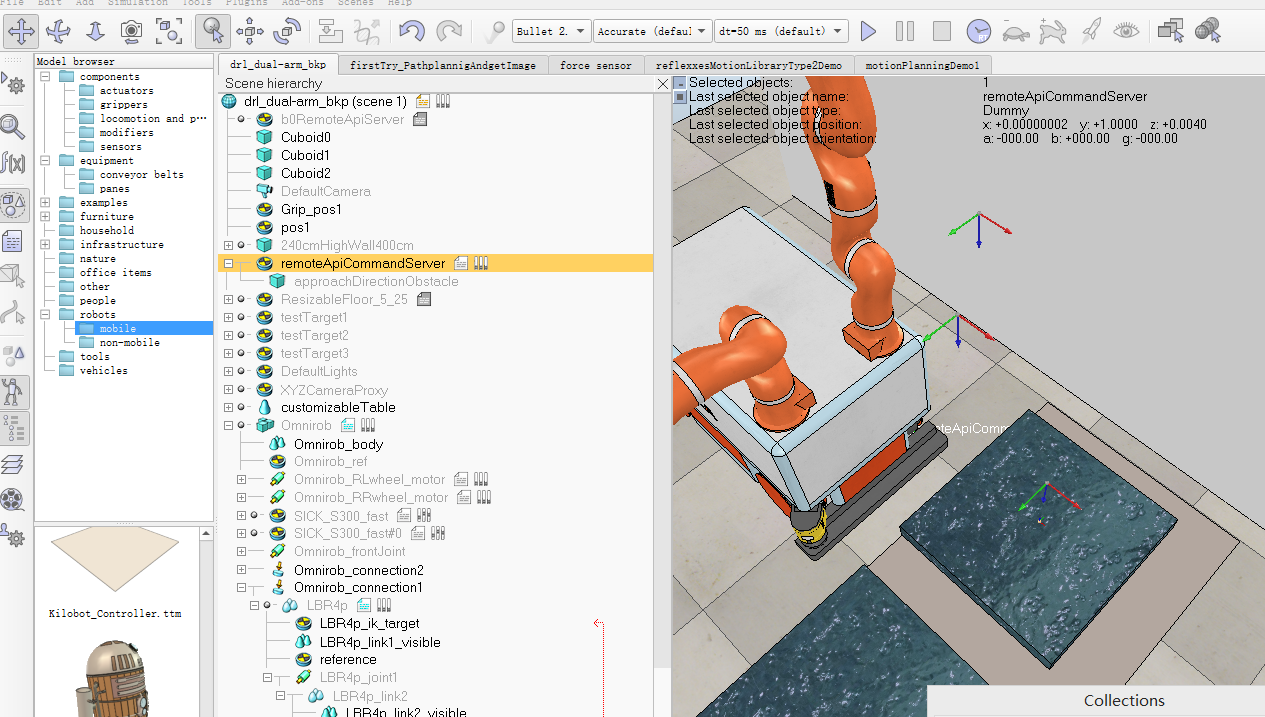Expand Omnirob_RLwheel_motor node
This screenshot has width=1265, height=717.
pos(241,479)
